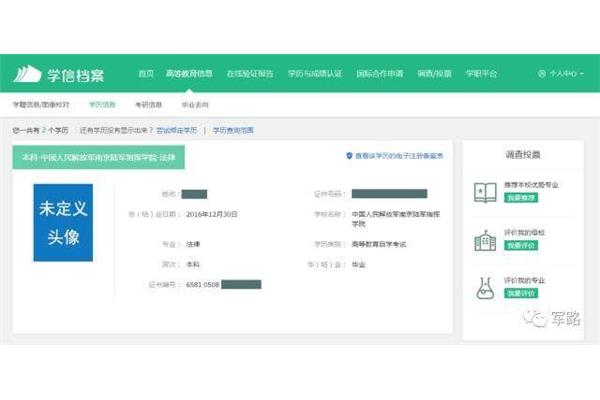Click the green button under 评价我的专业
600x400 pixels.
[x=521, y=293]
